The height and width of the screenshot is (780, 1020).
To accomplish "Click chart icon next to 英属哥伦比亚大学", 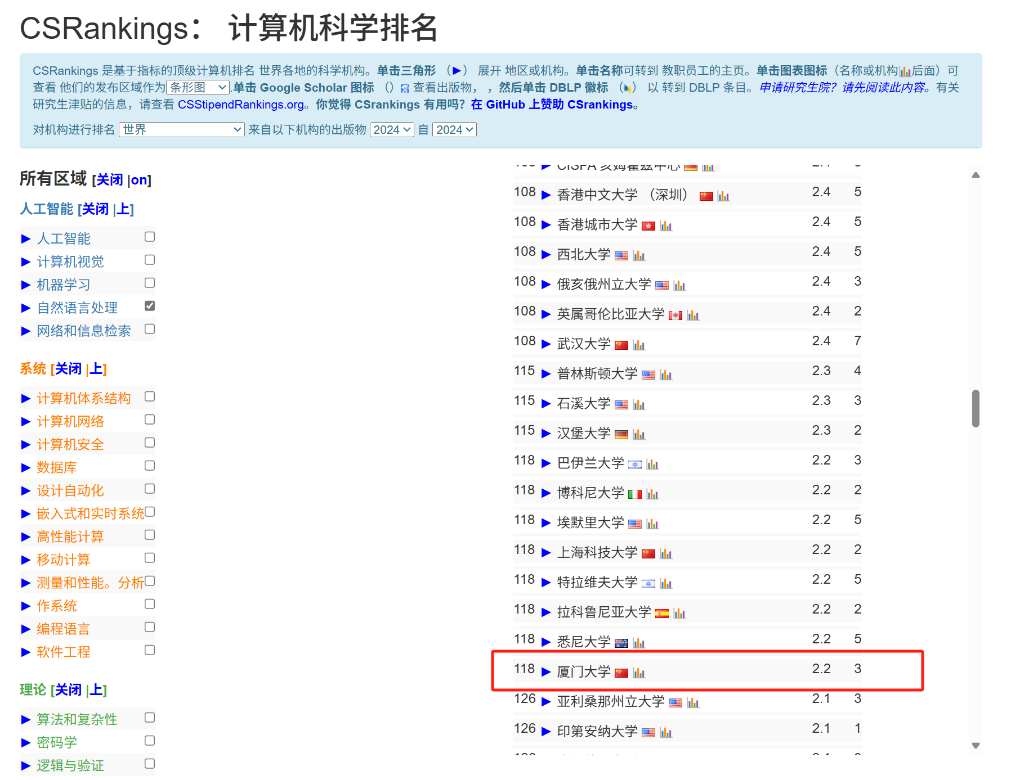I will click(693, 315).
